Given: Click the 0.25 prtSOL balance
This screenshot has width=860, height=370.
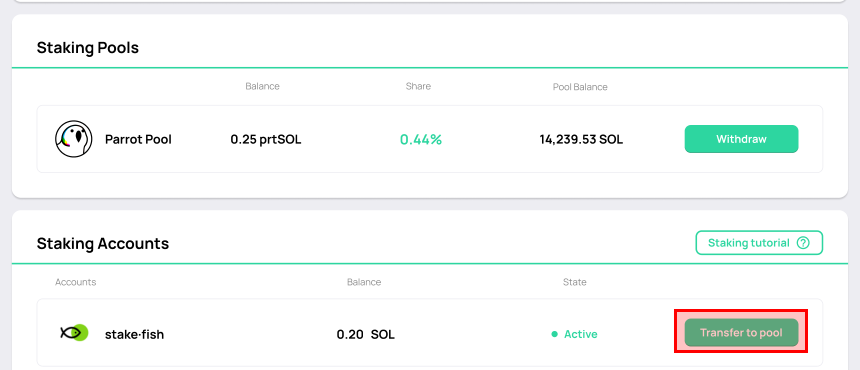Looking at the screenshot, I should point(266,140).
